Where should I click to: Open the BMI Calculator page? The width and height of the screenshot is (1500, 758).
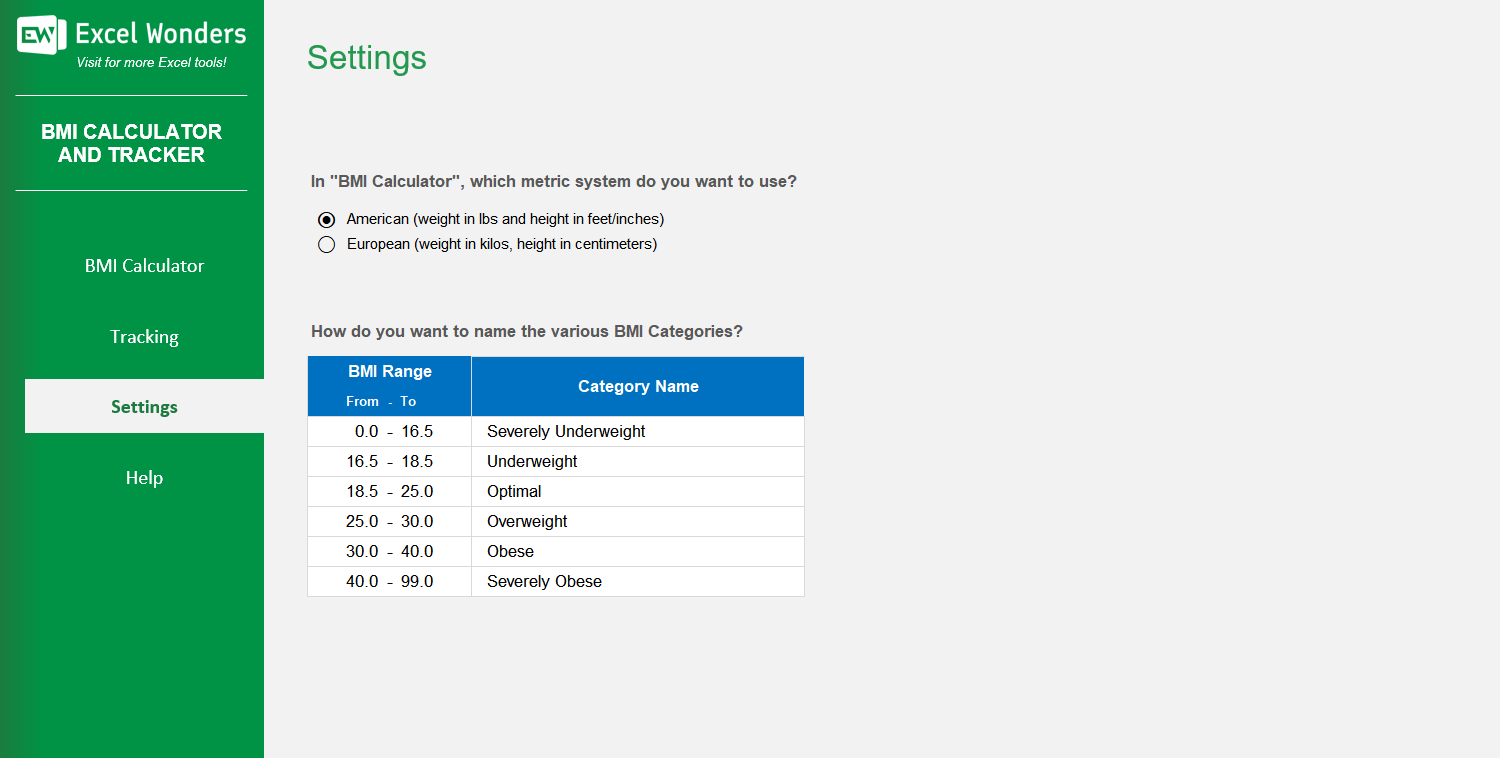[x=144, y=265]
